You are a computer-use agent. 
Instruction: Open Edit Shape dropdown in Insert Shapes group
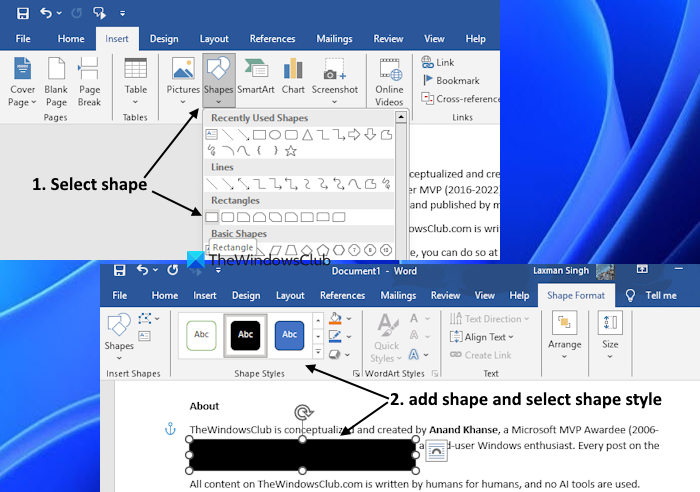click(x=148, y=318)
